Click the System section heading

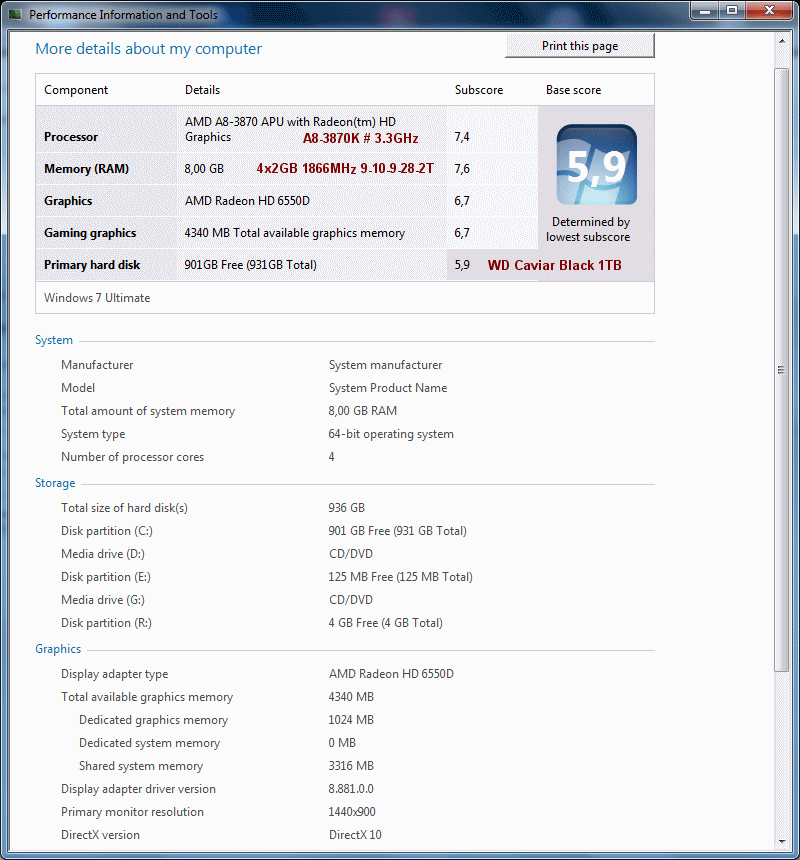(54, 340)
